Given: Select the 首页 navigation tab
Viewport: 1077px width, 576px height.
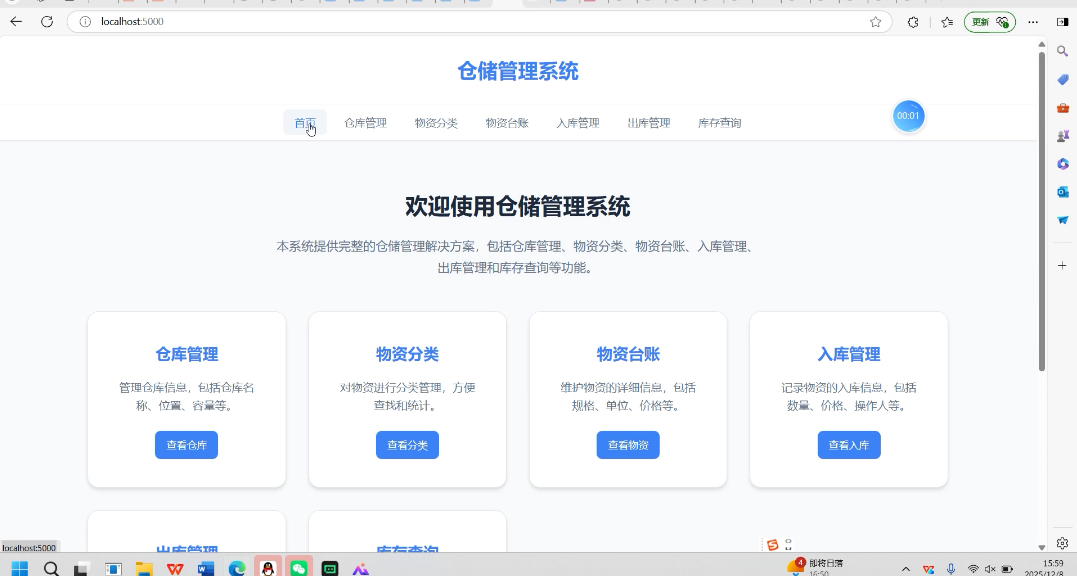Looking at the screenshot, I should [305, 123].
